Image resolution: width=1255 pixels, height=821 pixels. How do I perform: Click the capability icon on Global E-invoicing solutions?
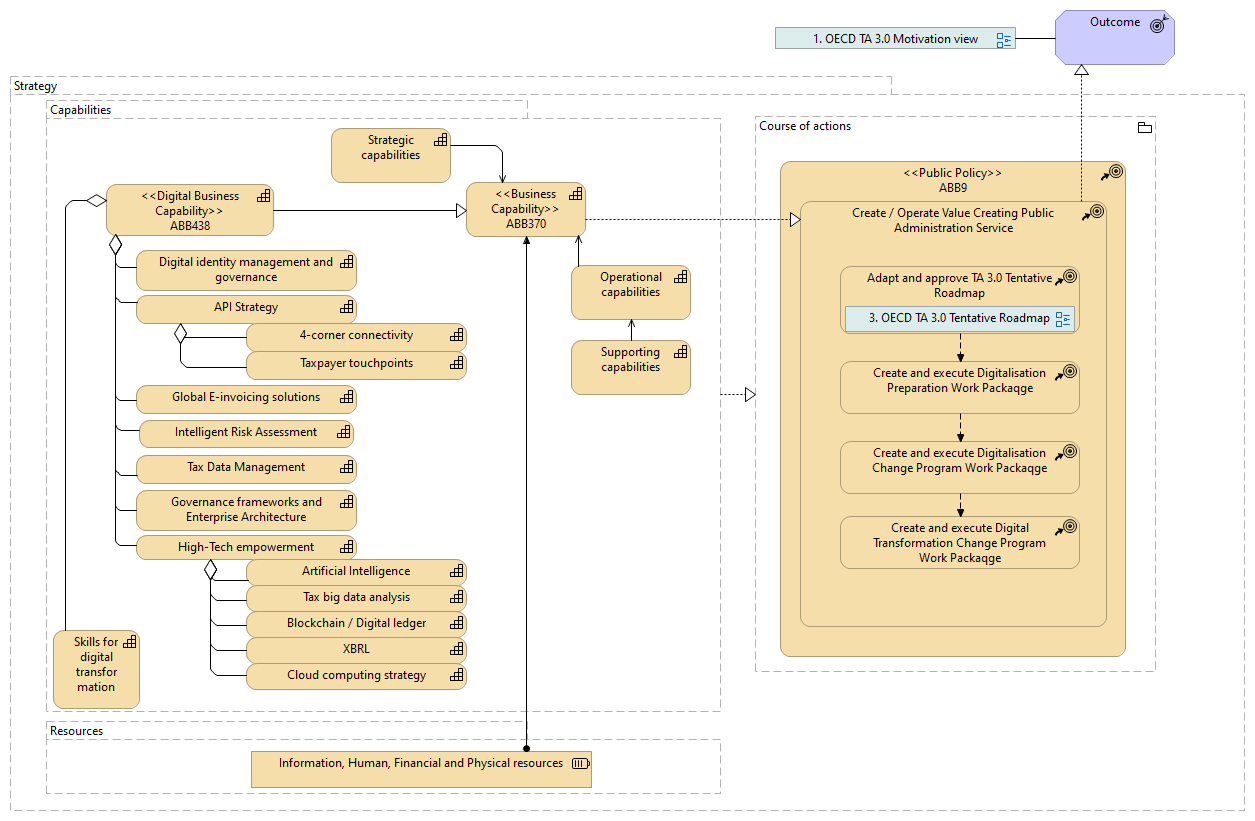click(347, 397)
